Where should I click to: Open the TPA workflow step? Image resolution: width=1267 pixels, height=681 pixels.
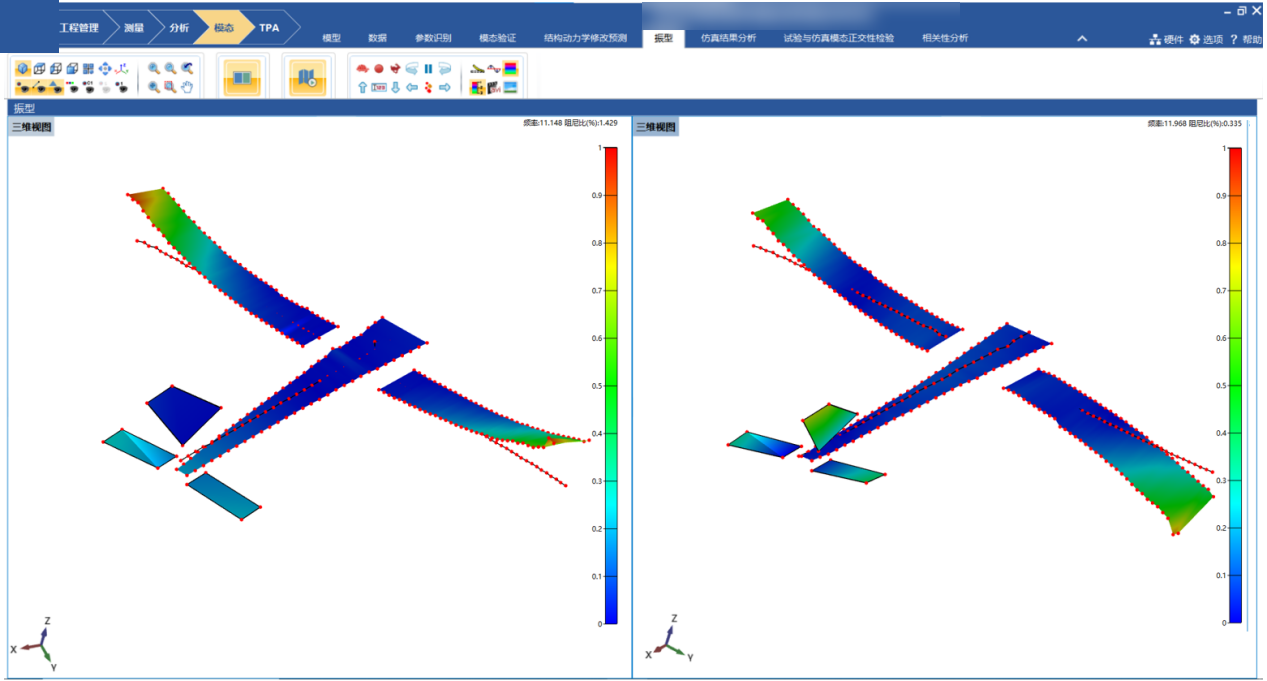(x=269, y=28)
